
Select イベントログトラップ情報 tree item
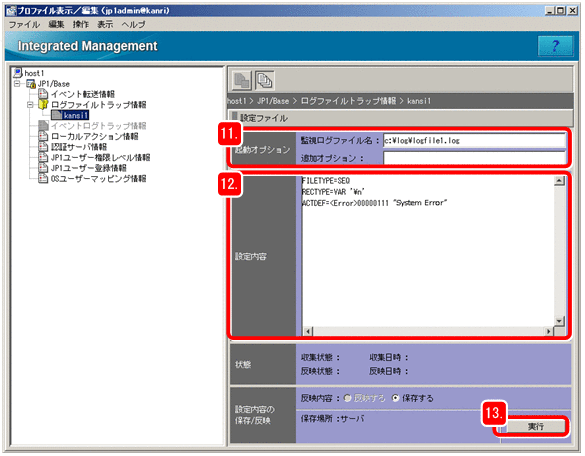point(98,126)
